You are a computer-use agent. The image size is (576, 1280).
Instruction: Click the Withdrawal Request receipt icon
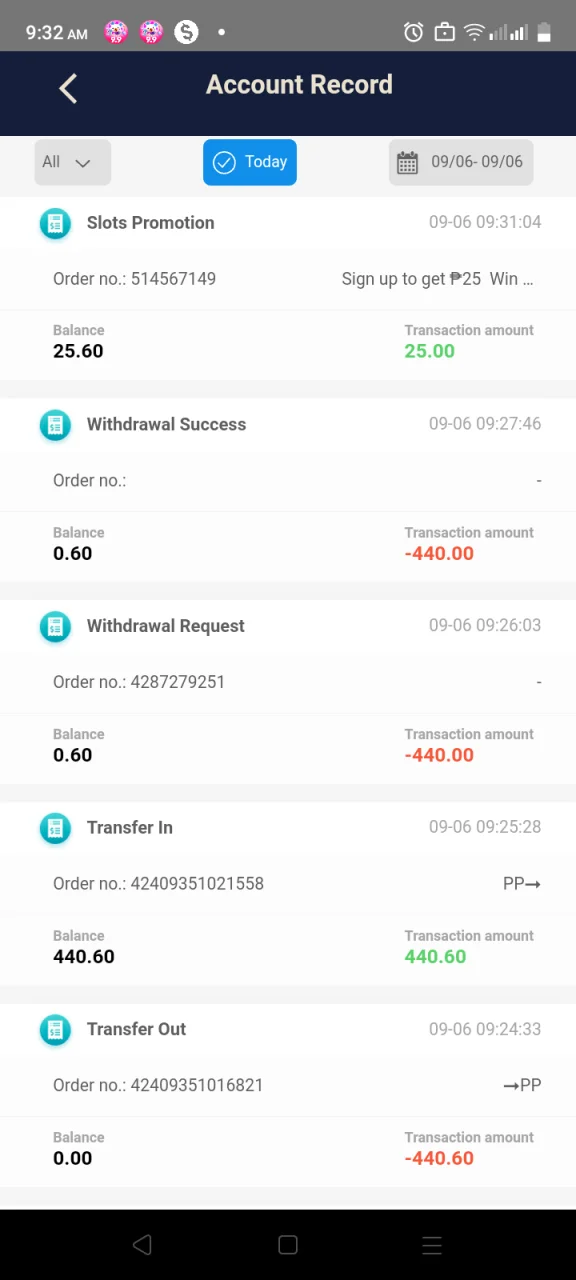[x=55, y=626]
